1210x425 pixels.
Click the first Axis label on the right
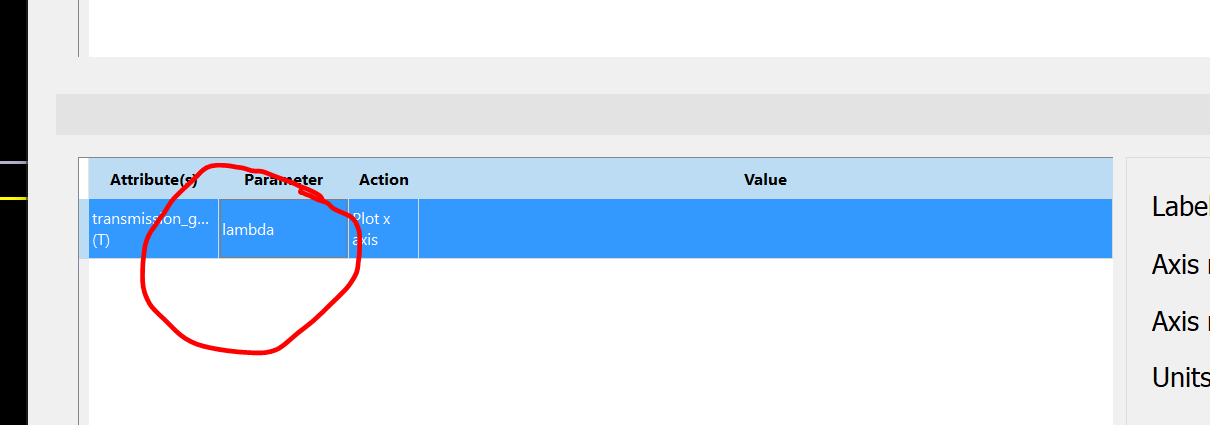point(1180,265)
